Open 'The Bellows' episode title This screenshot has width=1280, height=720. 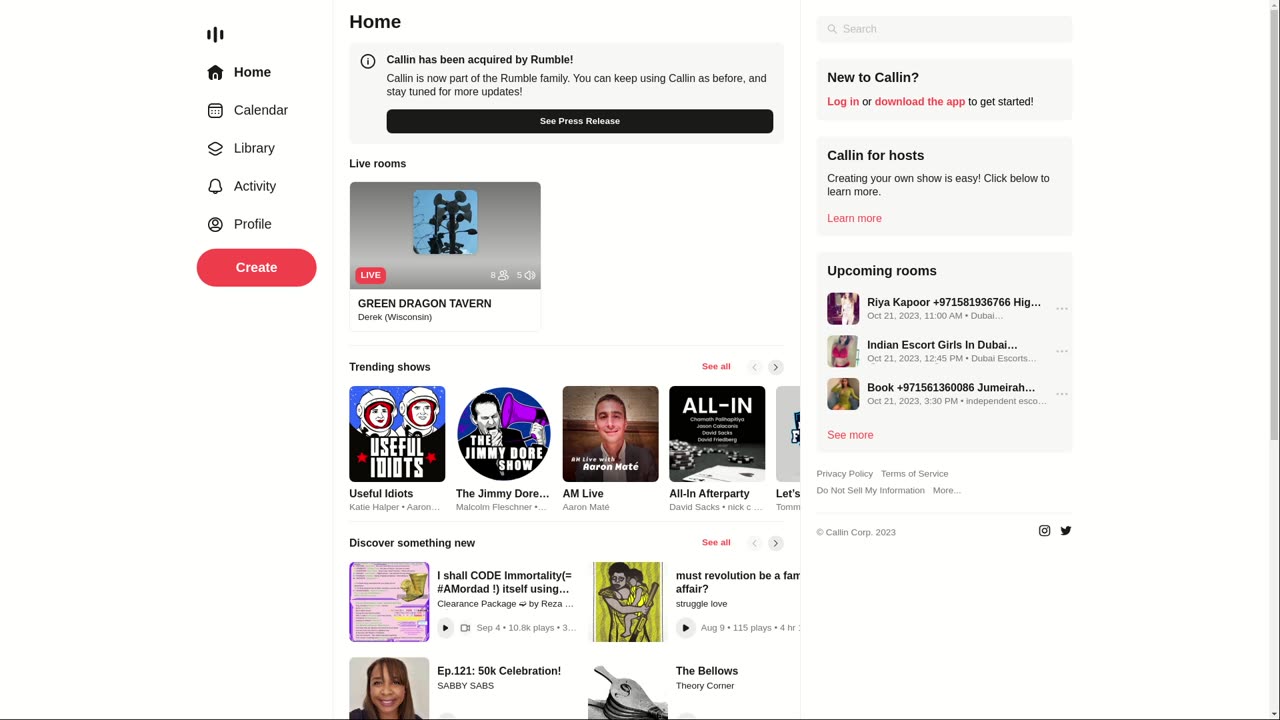[x=707, y=671]
